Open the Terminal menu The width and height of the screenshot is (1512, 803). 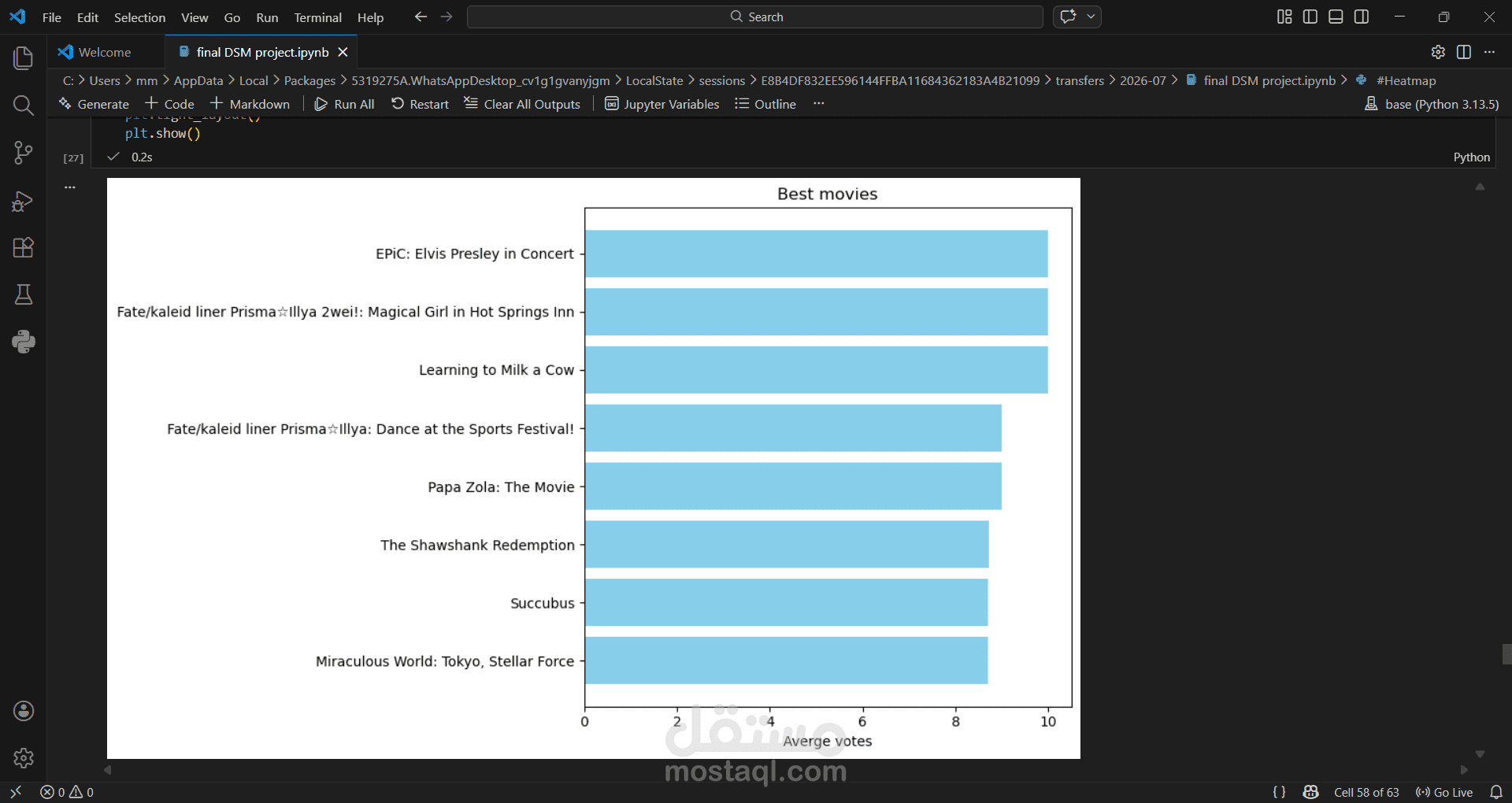pyautogui.click(x=317, y=17)
